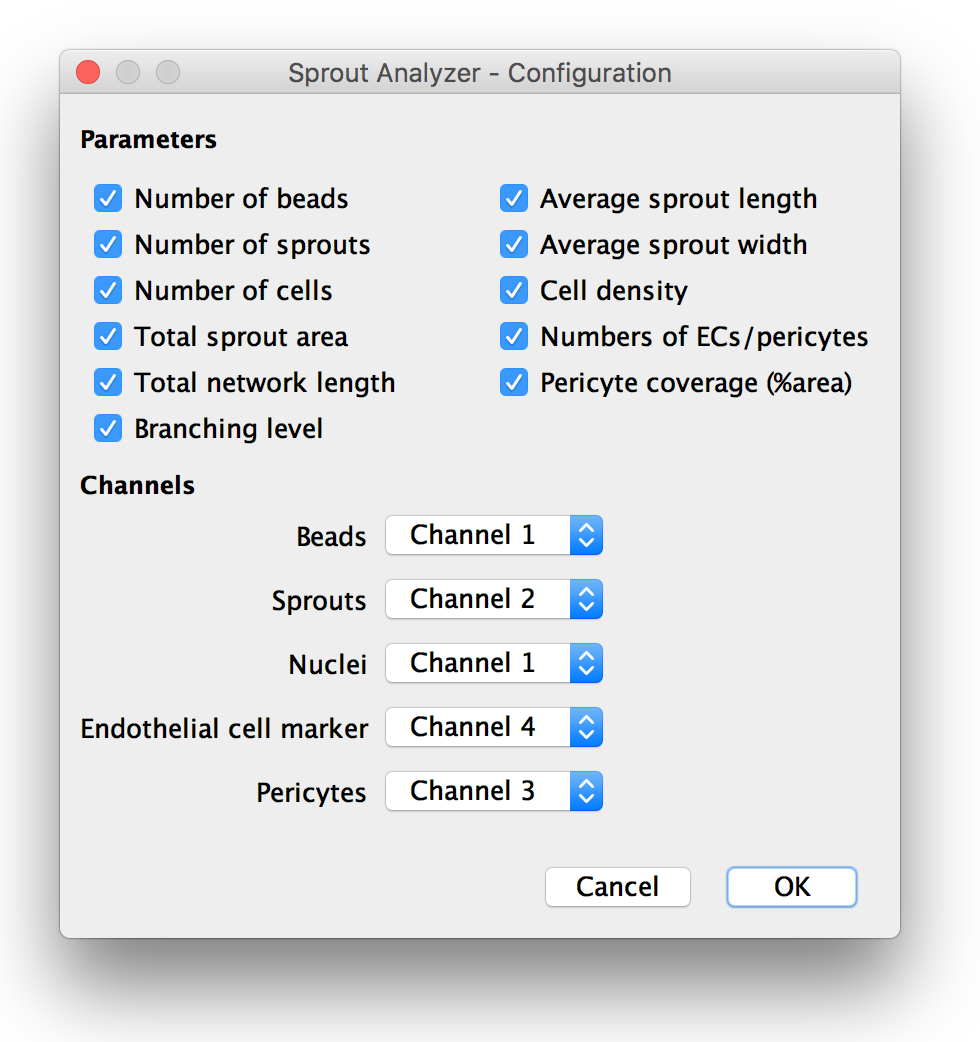Toggle Pericyte coverage (%area) checkbox

click(x=514, y=382)
